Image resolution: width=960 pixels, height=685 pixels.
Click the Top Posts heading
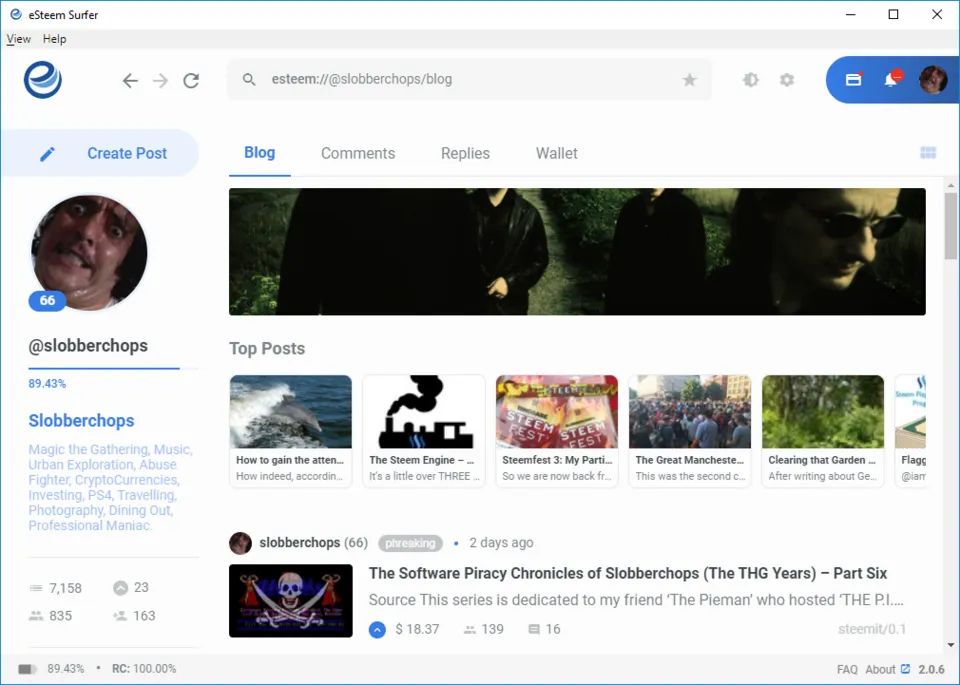click(267, 348)
